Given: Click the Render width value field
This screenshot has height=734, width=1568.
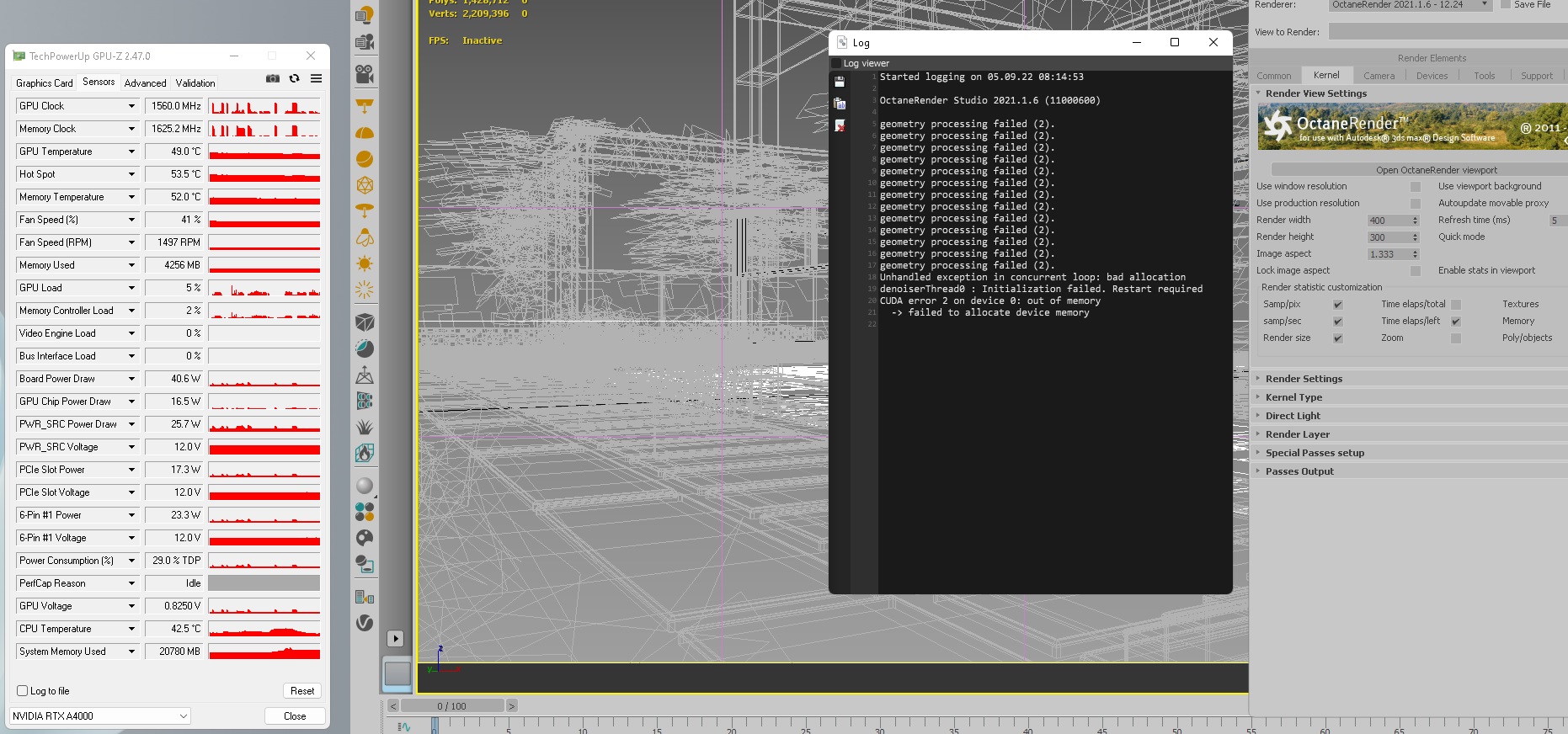Looking at the screenshot, I should [1389, 221].
